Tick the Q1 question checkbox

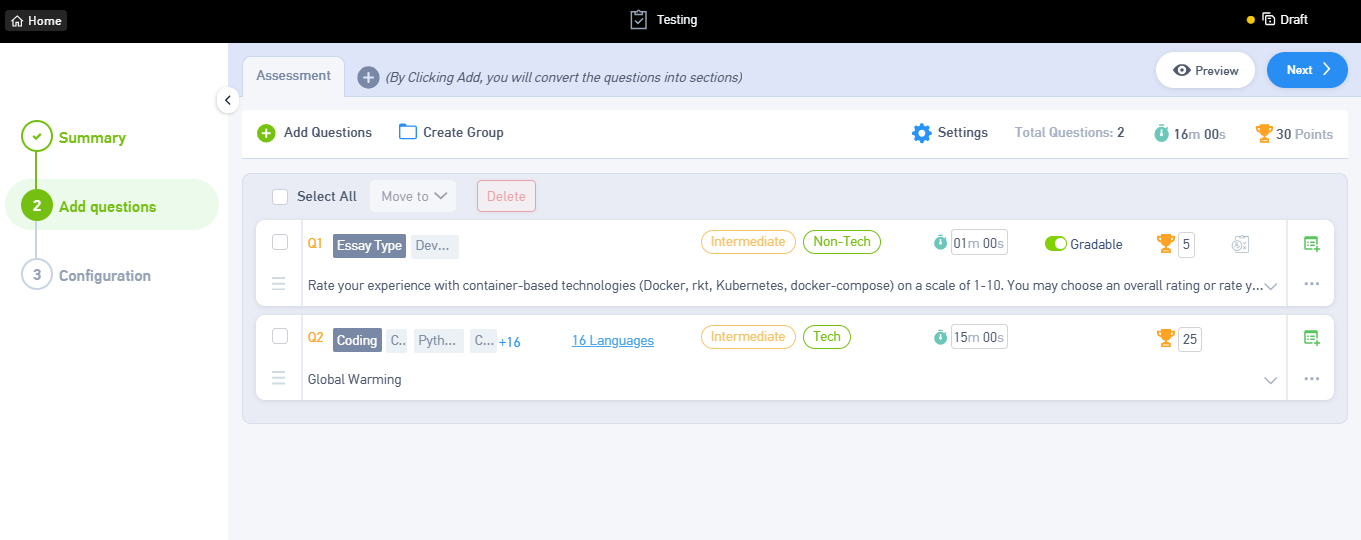pyautogui.click(x=280, y=242)
